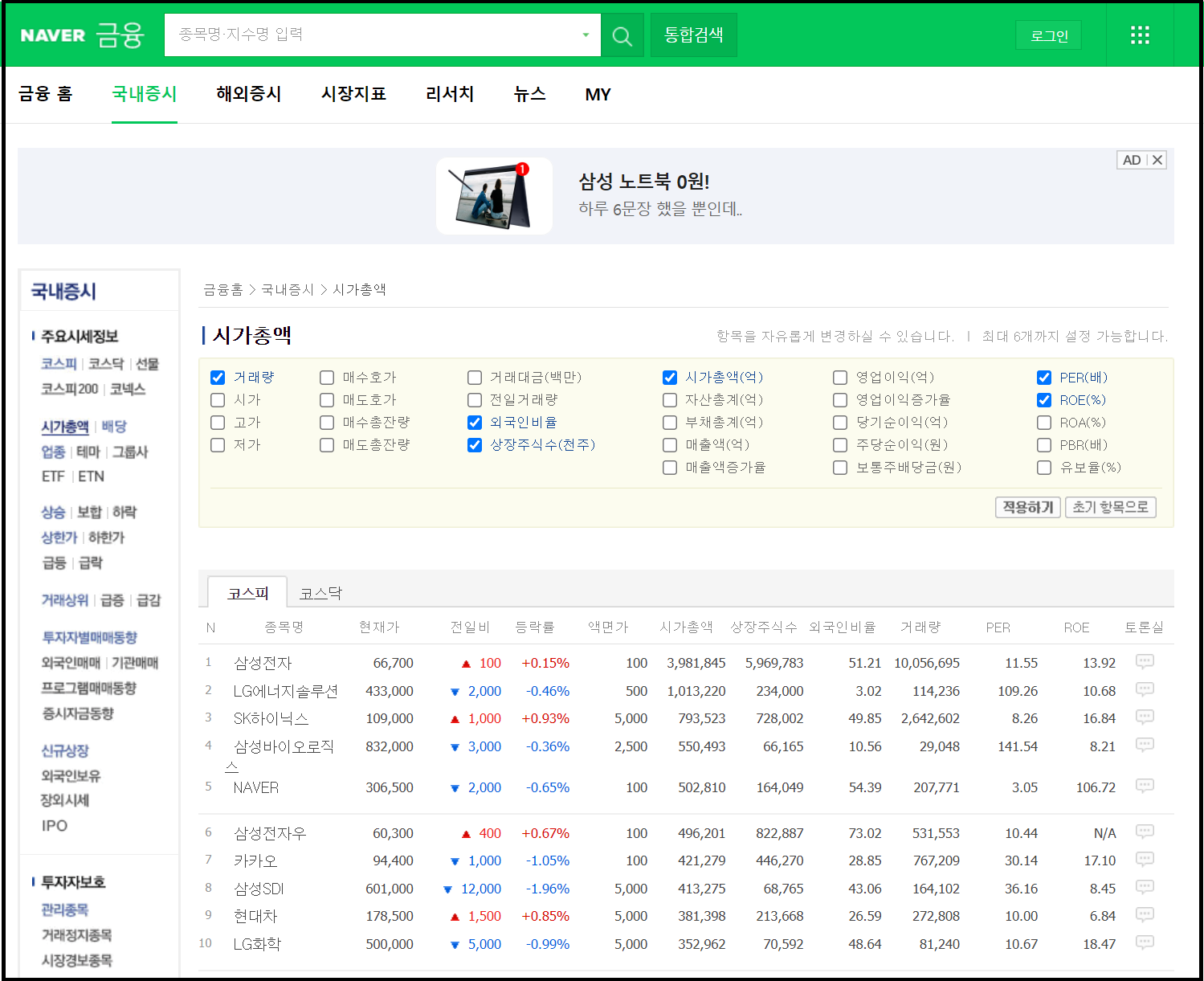Click the 통합검색 button
Image resolution: width=1204 pixels, height=981 pixels.
694,35
